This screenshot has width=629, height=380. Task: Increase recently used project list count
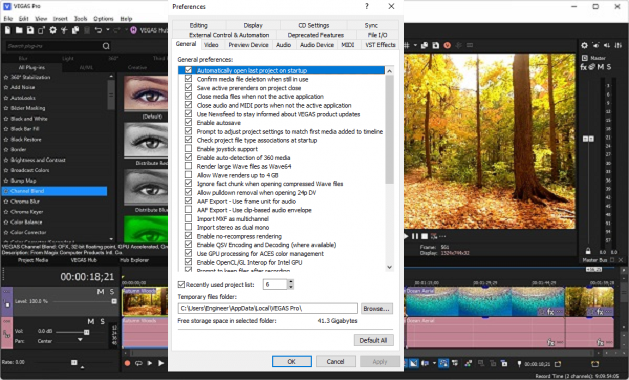click(x=291, y=282)
